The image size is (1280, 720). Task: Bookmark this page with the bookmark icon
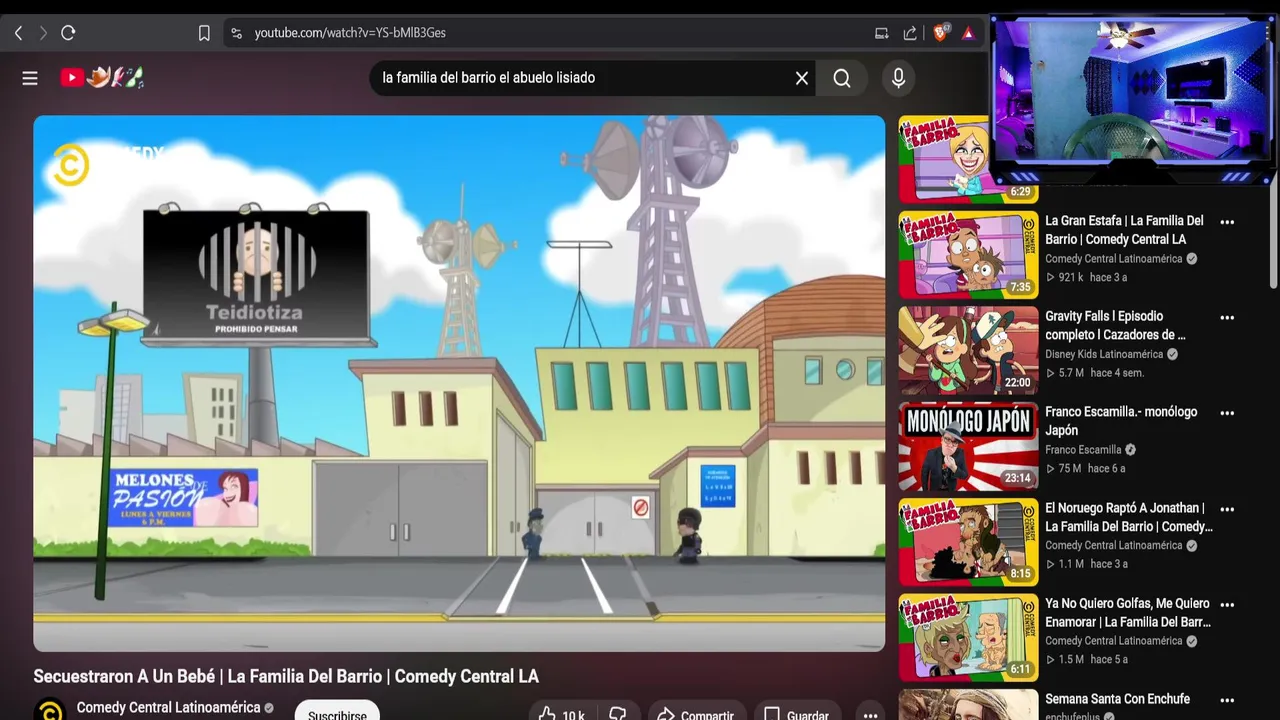[204, 33]
